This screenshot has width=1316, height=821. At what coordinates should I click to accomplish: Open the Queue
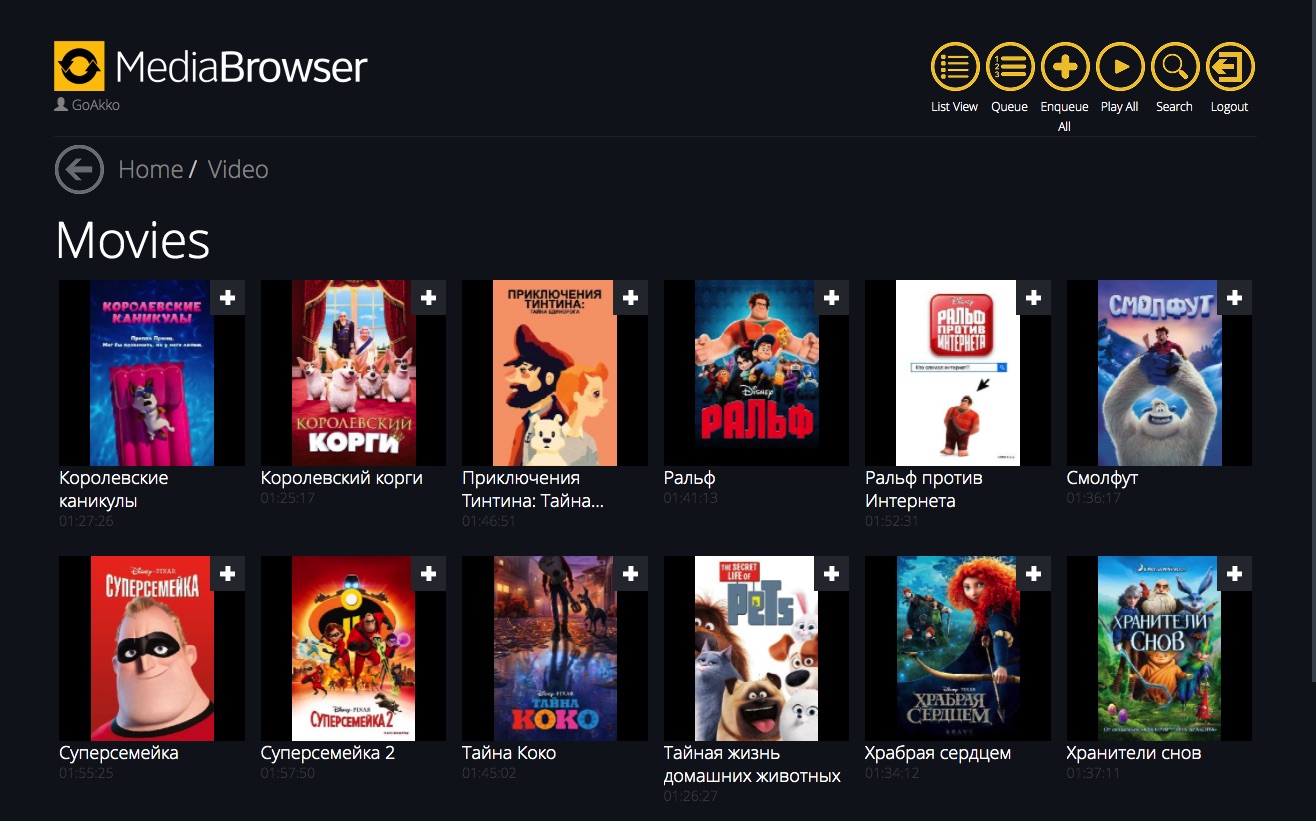point(1010,67)
